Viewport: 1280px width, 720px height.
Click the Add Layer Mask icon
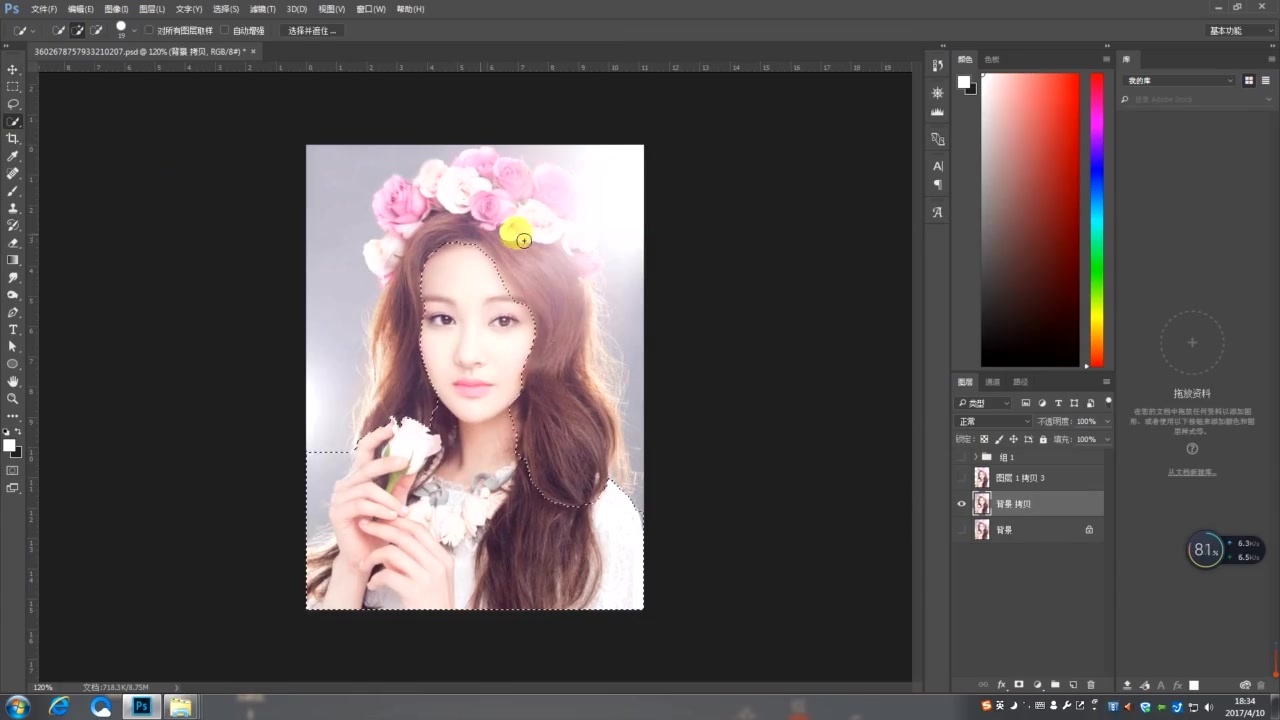1019,685
